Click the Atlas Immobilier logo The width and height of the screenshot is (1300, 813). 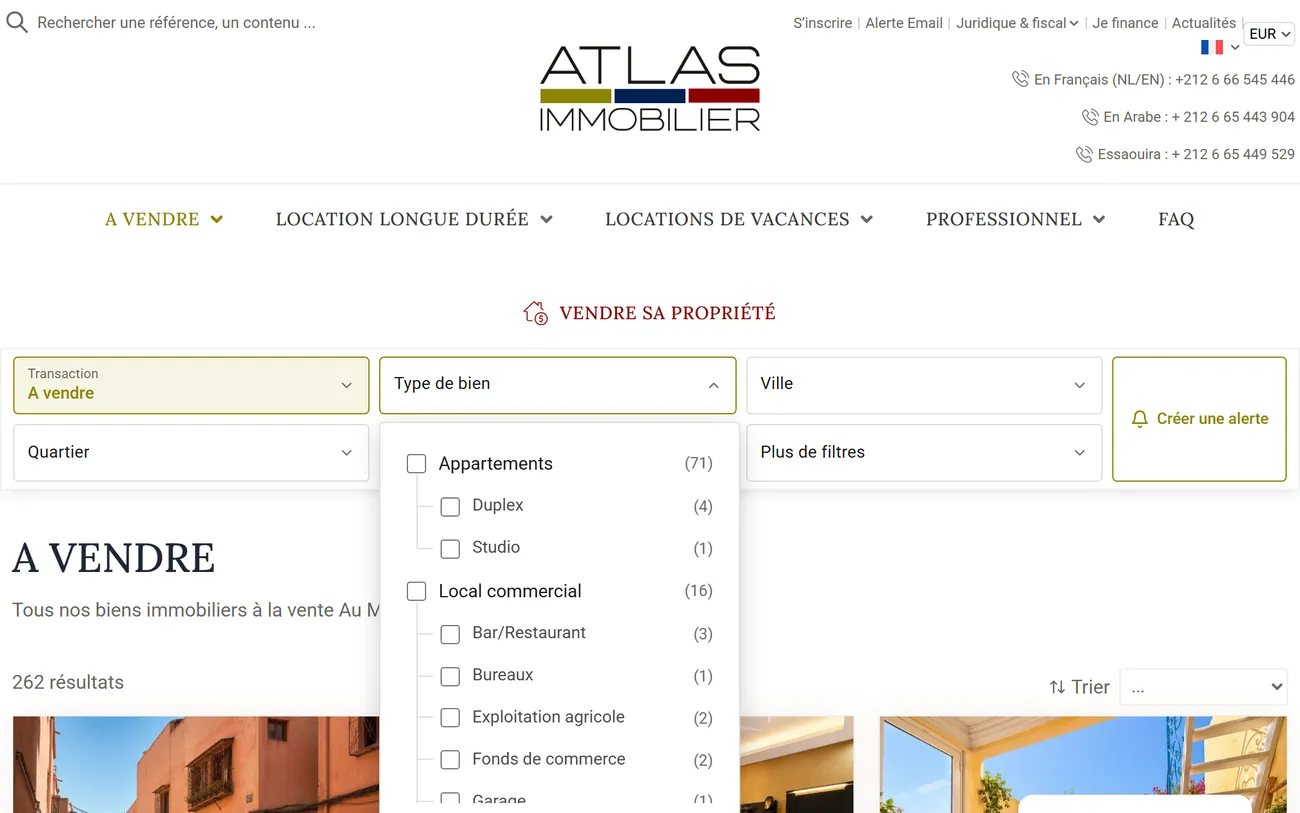pos(650,88)
